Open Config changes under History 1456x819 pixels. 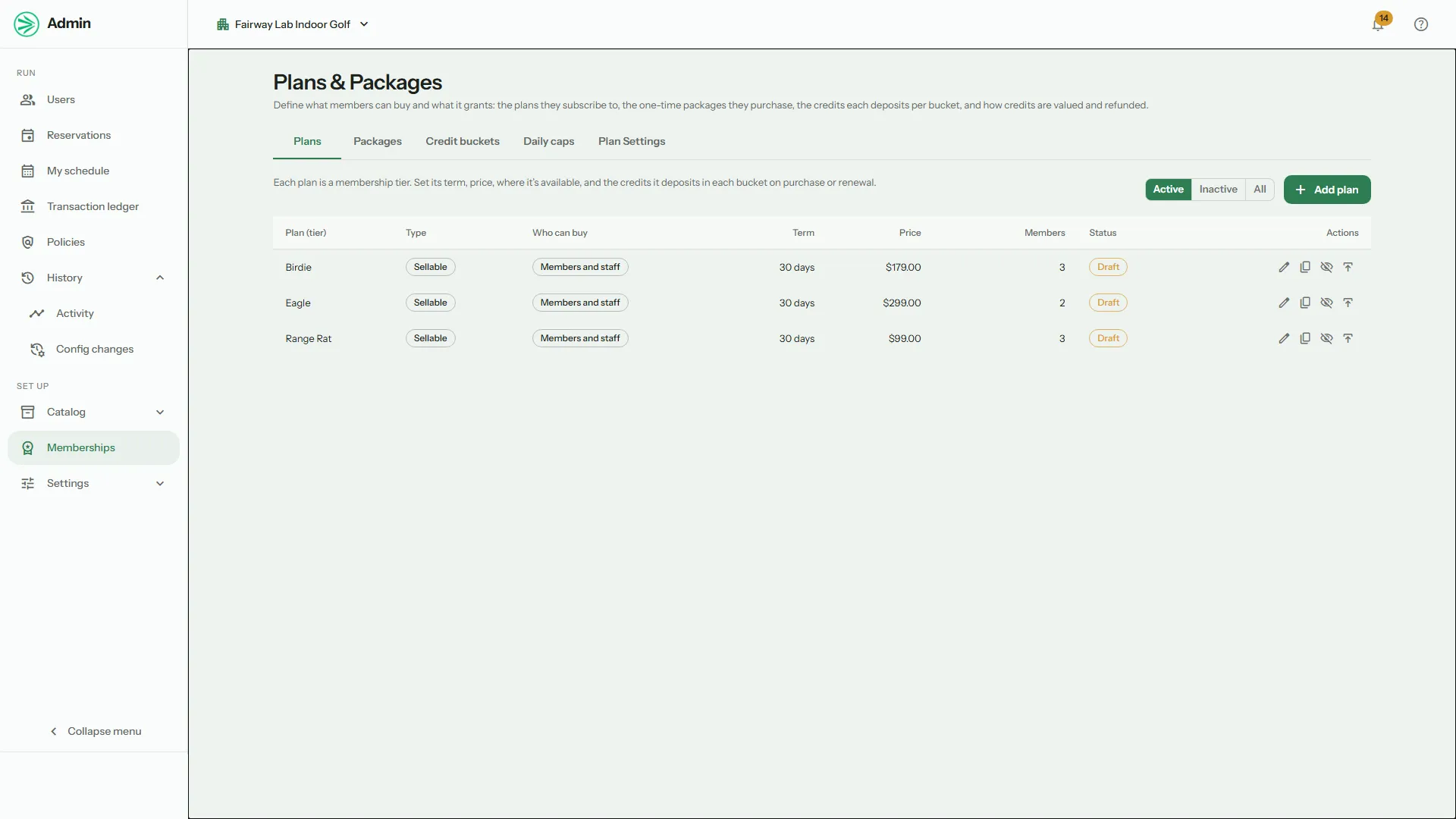[94, 349]
